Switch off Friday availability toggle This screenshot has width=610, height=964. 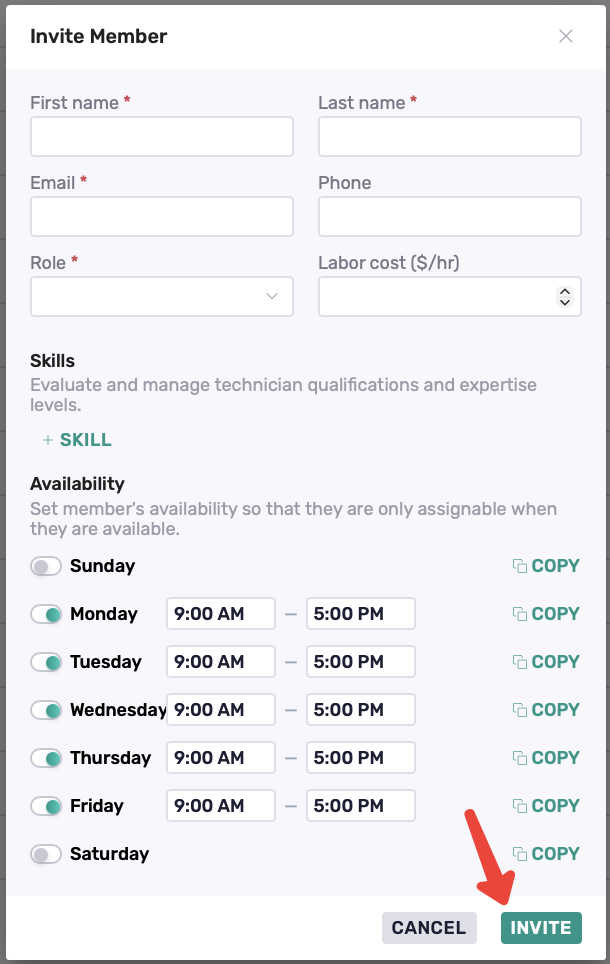coord(46,806)
